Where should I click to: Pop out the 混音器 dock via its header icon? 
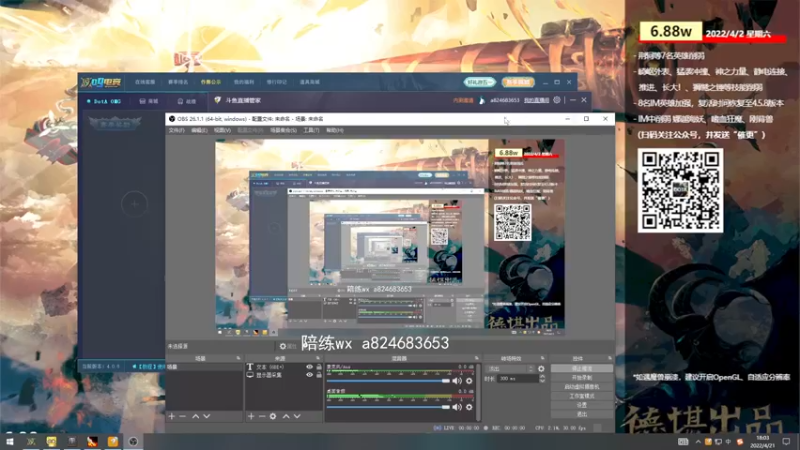point(477,358)
